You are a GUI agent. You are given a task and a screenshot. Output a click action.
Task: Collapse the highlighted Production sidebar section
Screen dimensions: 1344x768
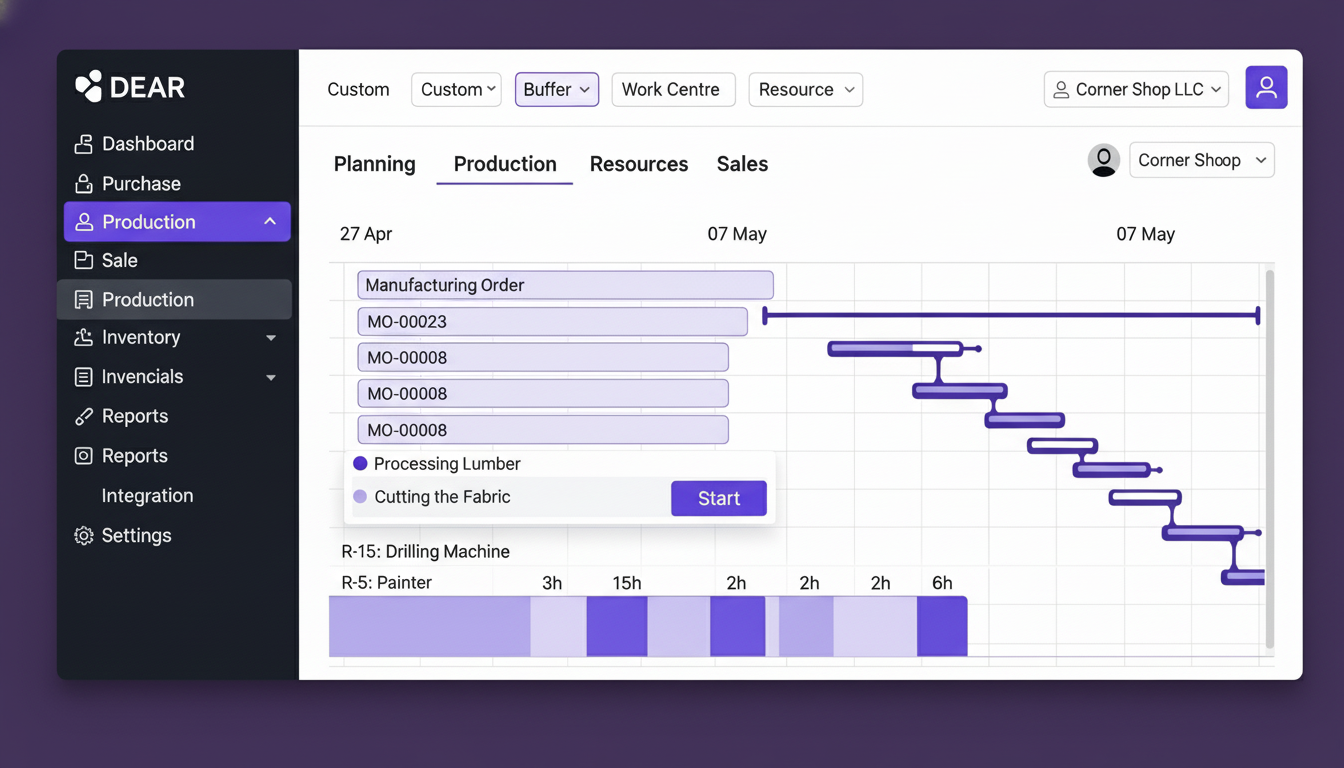click(270, 222)
